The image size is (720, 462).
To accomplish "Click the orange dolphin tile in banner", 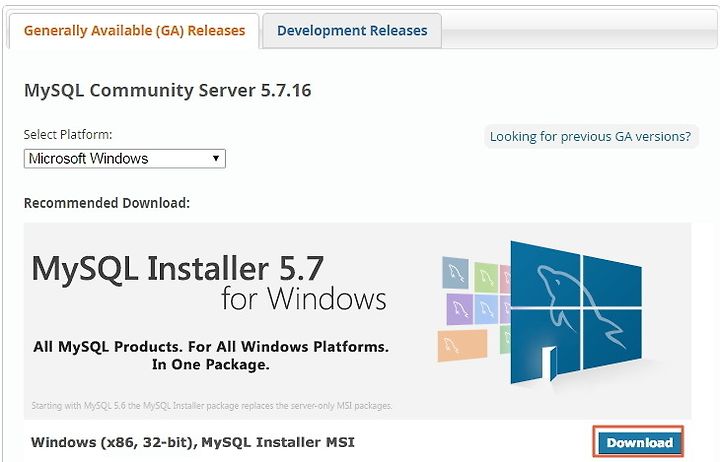I will 462,345.
